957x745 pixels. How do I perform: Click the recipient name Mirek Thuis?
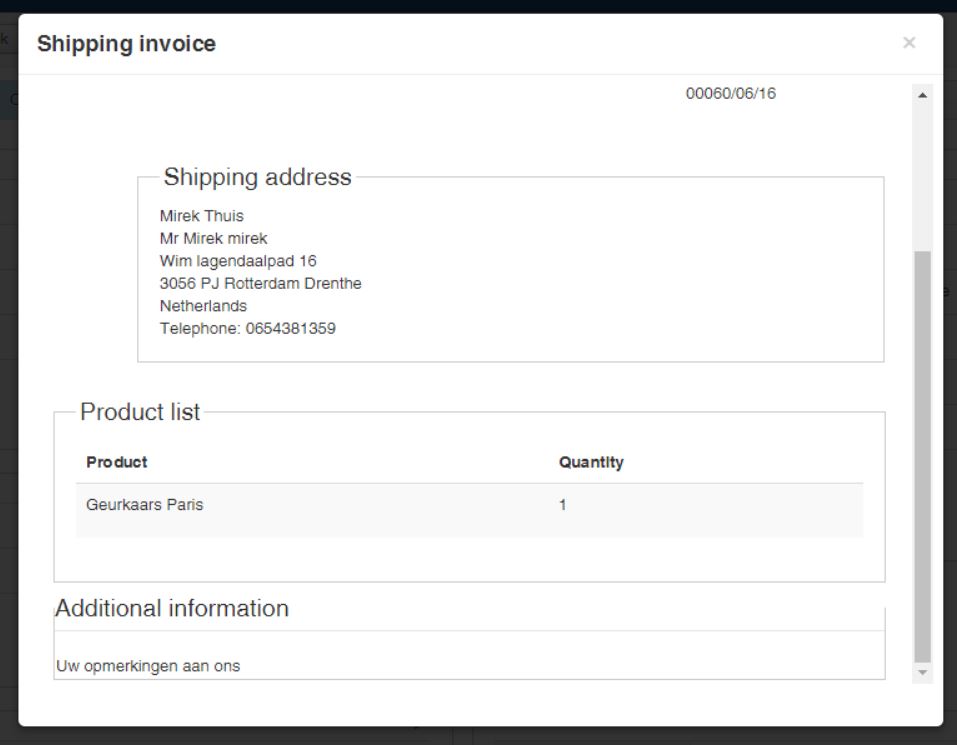point(201,216)
